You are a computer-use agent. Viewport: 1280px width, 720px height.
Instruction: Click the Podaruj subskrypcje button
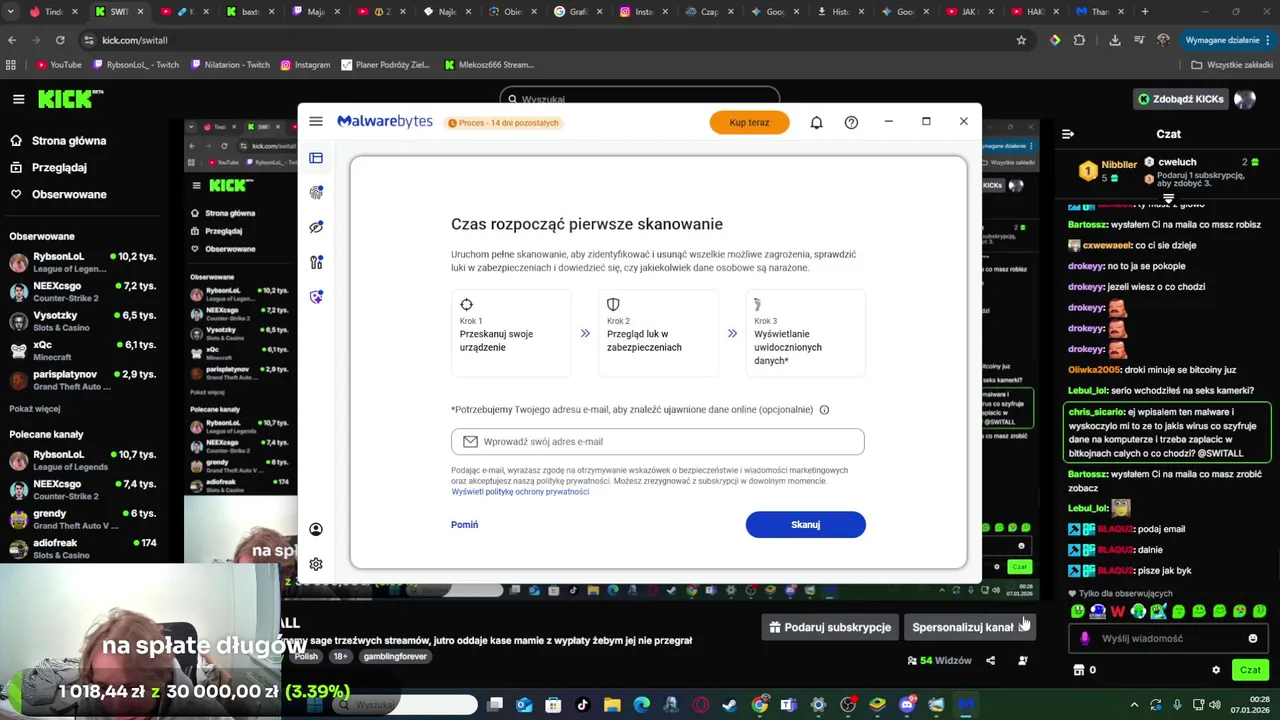pyautogui.click(x=829, y=627)
